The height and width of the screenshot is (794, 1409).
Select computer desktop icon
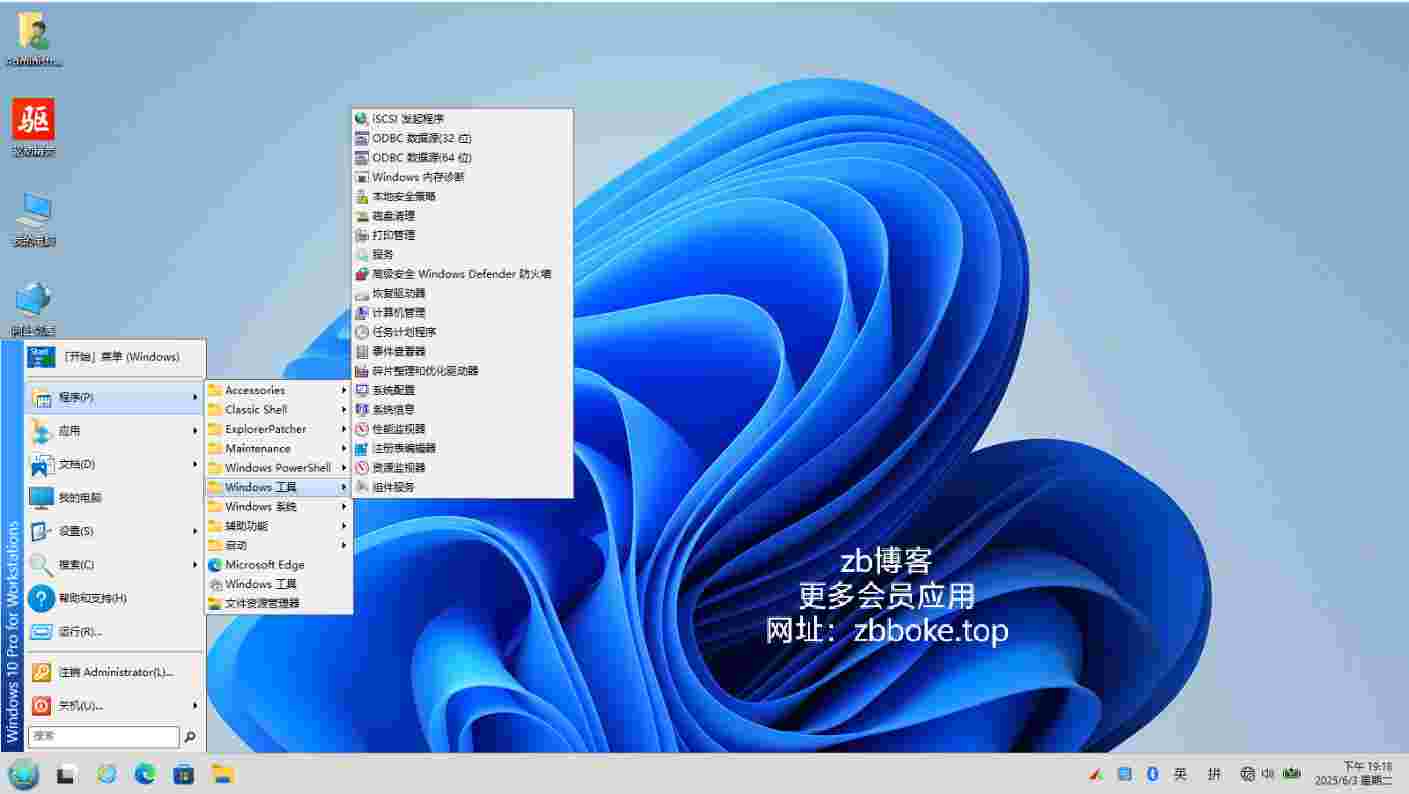[34, 220]
